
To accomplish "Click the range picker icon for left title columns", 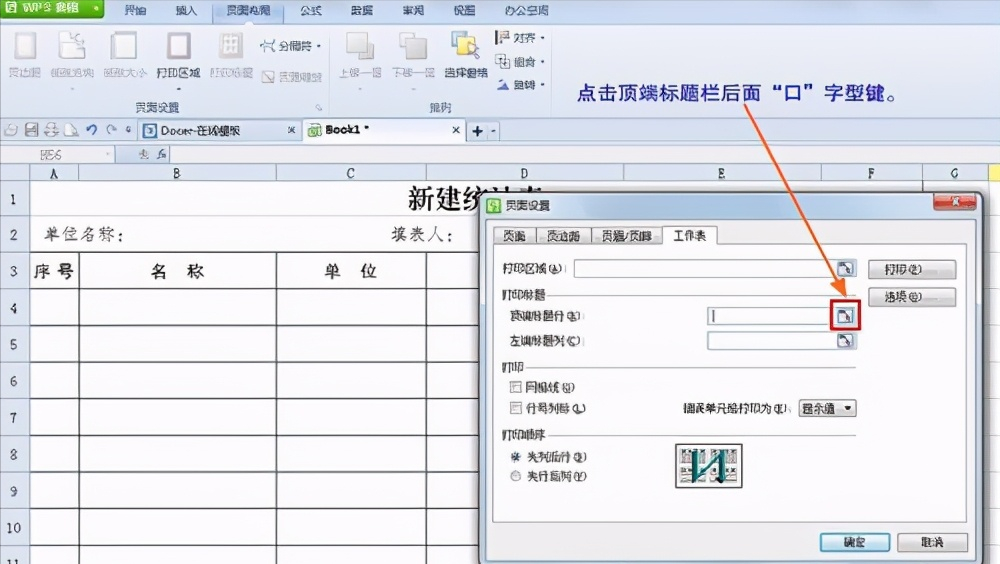I will point(845,341).
